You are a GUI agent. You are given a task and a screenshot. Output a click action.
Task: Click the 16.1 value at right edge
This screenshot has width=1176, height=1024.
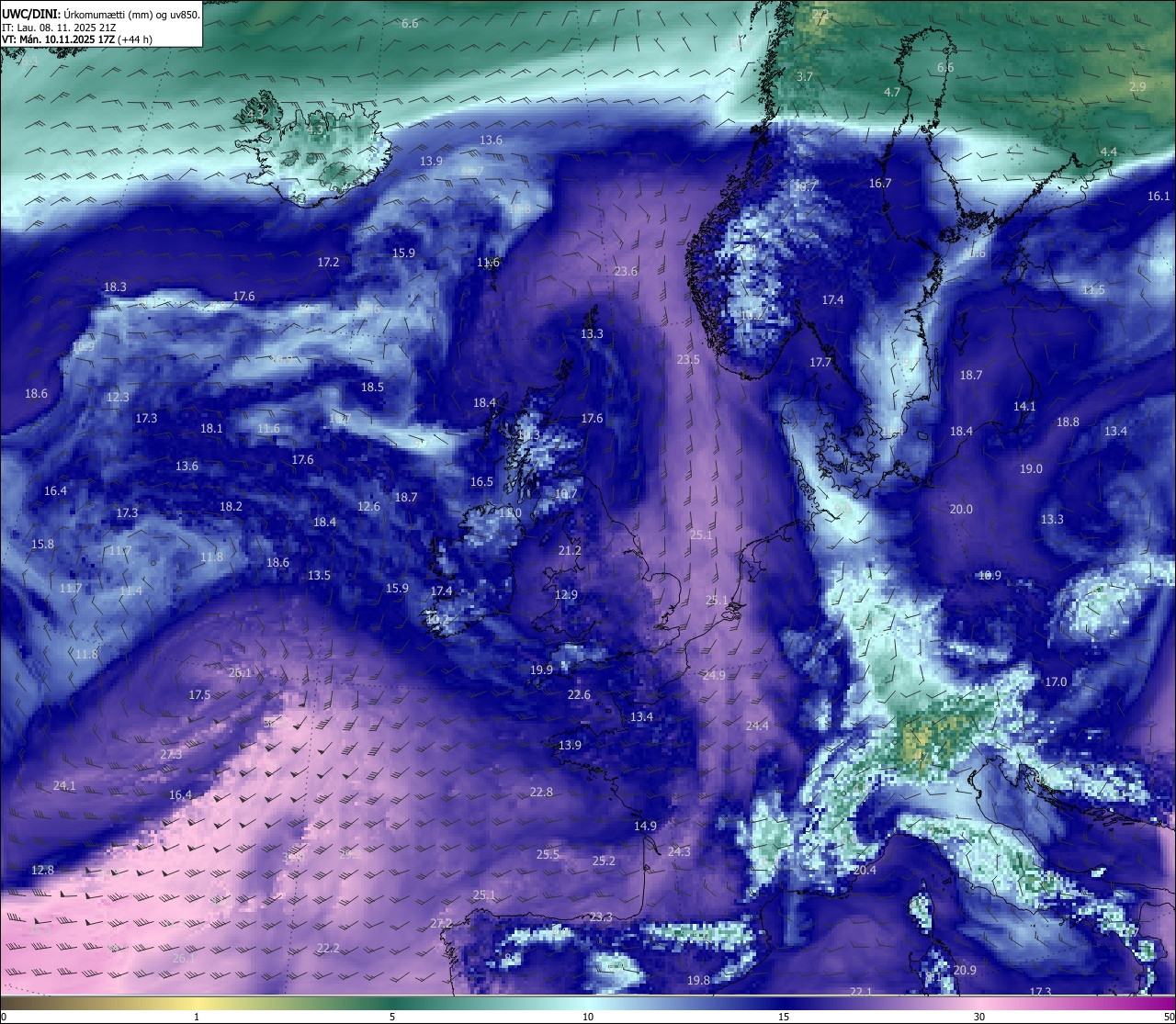click(1159, 196)
